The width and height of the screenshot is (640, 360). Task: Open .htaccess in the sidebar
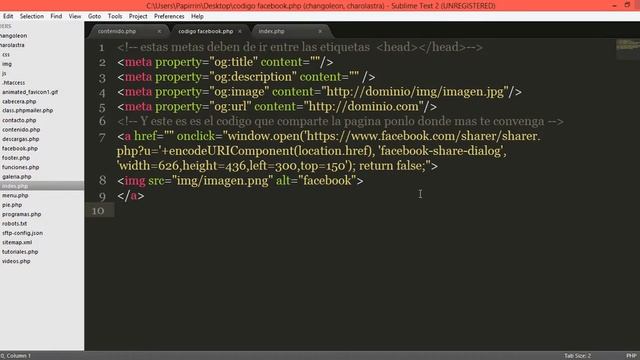coord(13,82)
